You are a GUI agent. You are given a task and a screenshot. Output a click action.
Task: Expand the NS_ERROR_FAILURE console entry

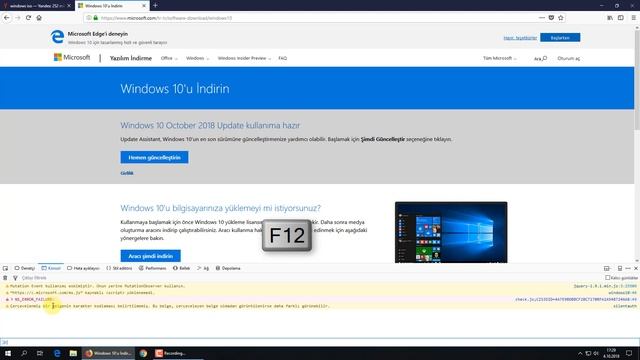click(x=12, y=299)
